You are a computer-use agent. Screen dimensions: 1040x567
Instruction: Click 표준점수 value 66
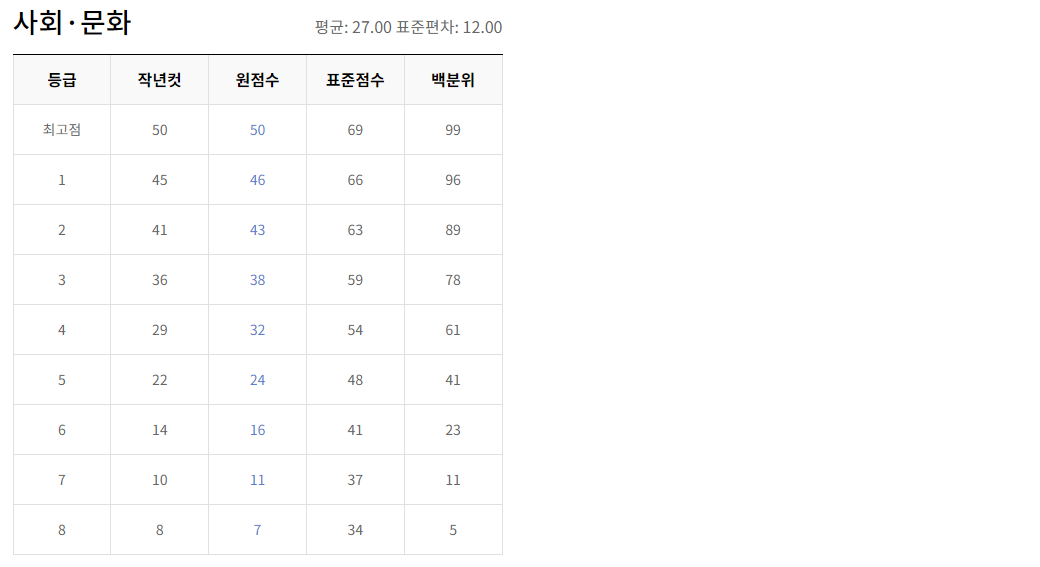[x=355, y=180]
